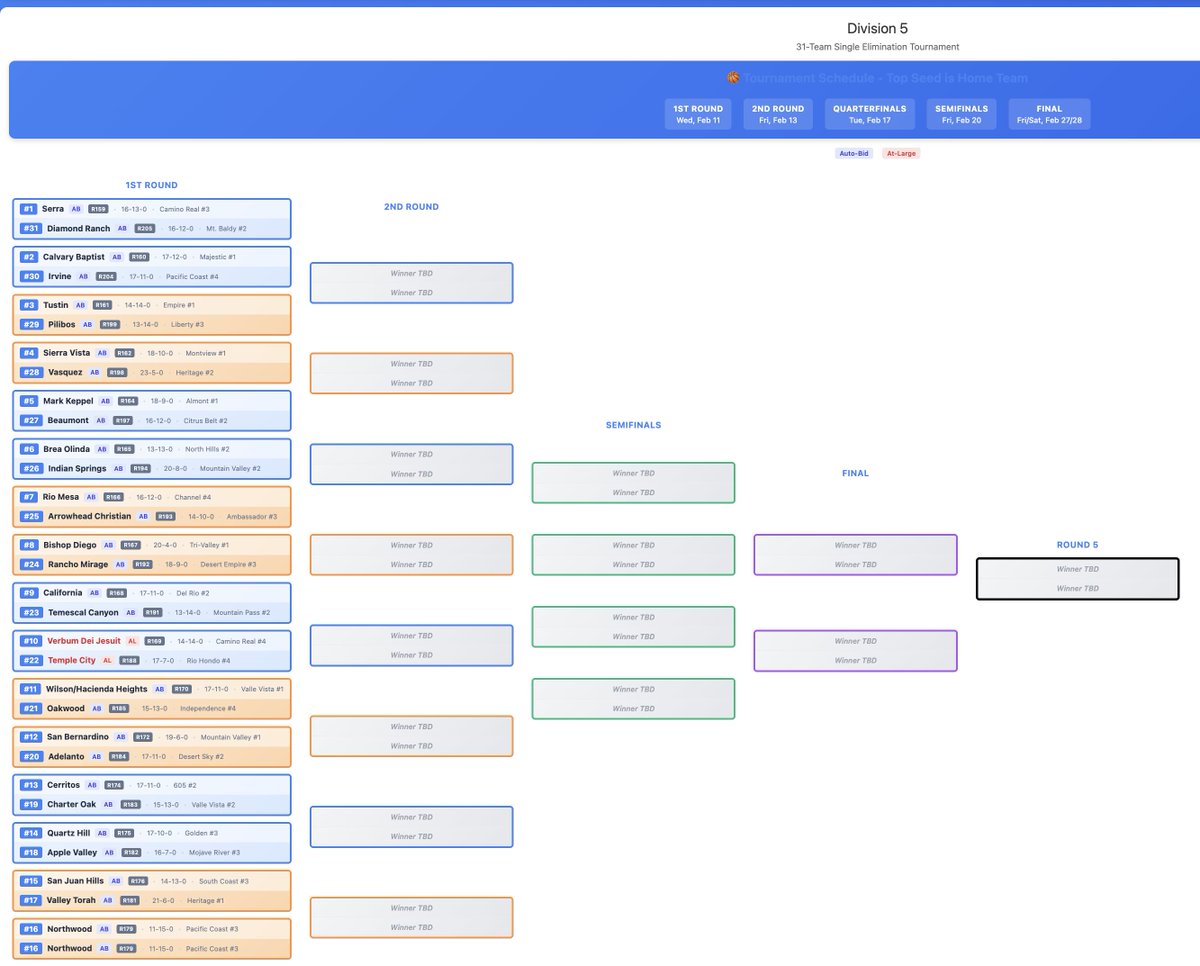Click the Division 5 page title

click(877, 28)
